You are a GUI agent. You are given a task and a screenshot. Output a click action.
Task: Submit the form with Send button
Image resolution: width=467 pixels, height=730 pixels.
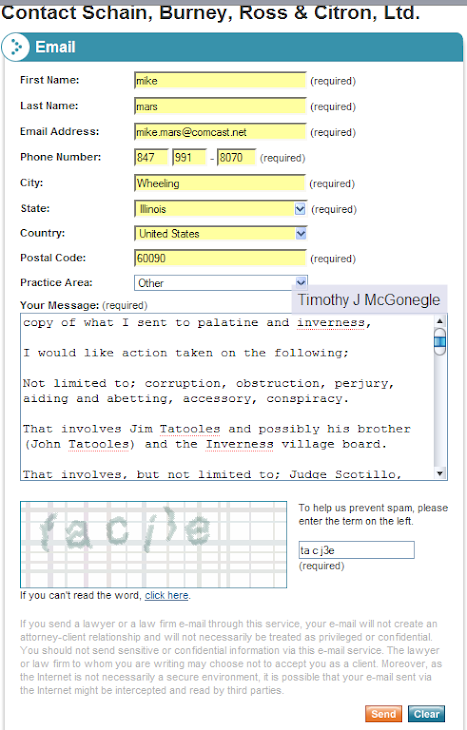383,714
